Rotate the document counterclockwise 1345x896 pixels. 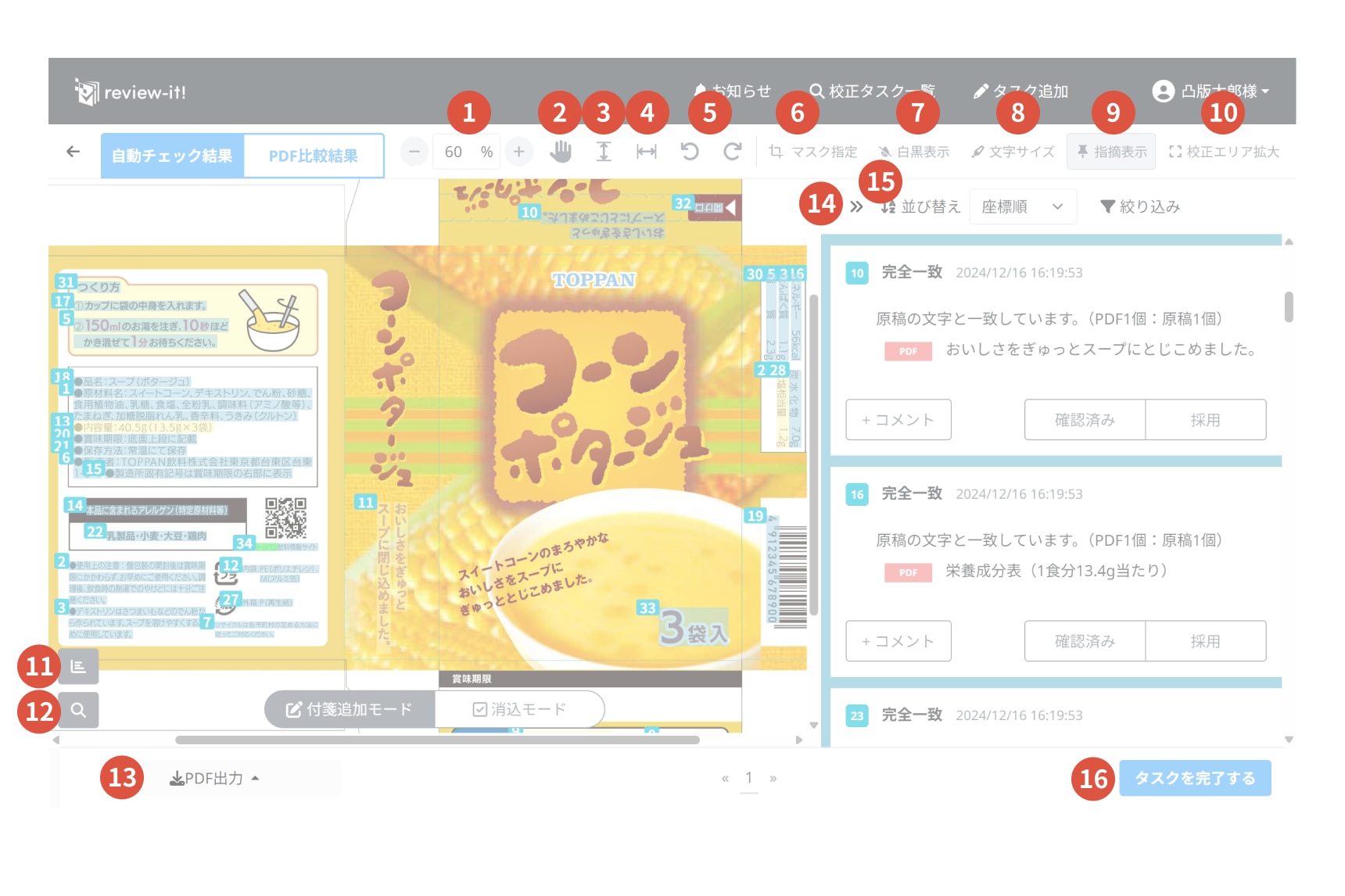click(690, 152)
